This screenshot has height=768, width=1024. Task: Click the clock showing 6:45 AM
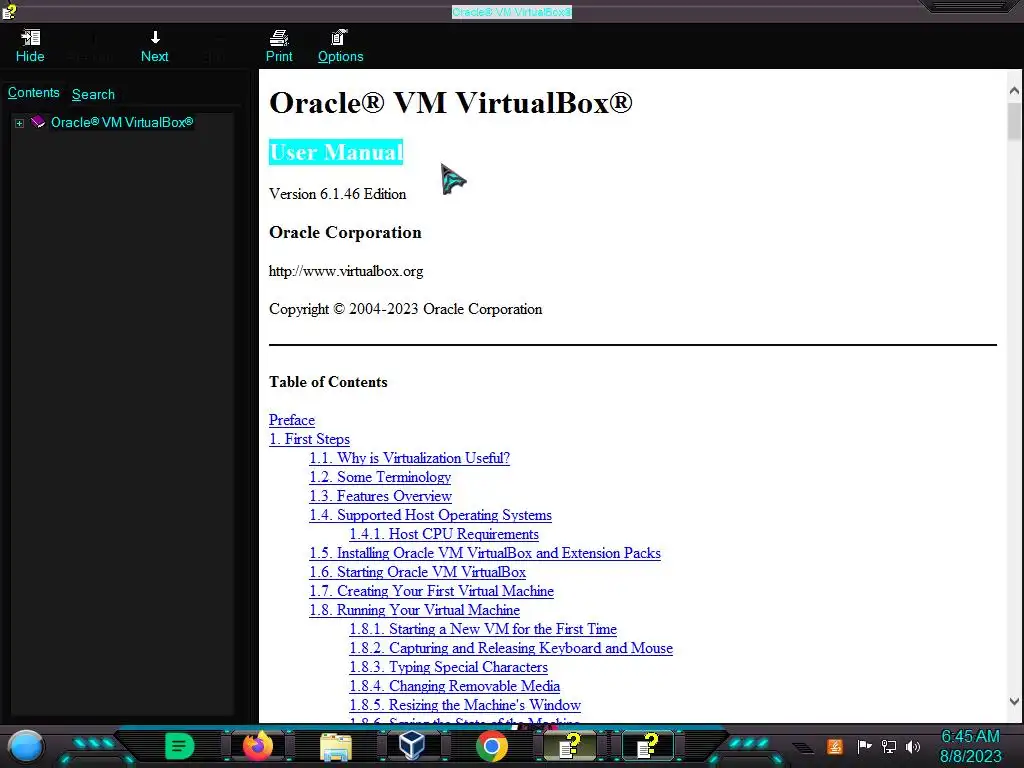pos(970,736)
